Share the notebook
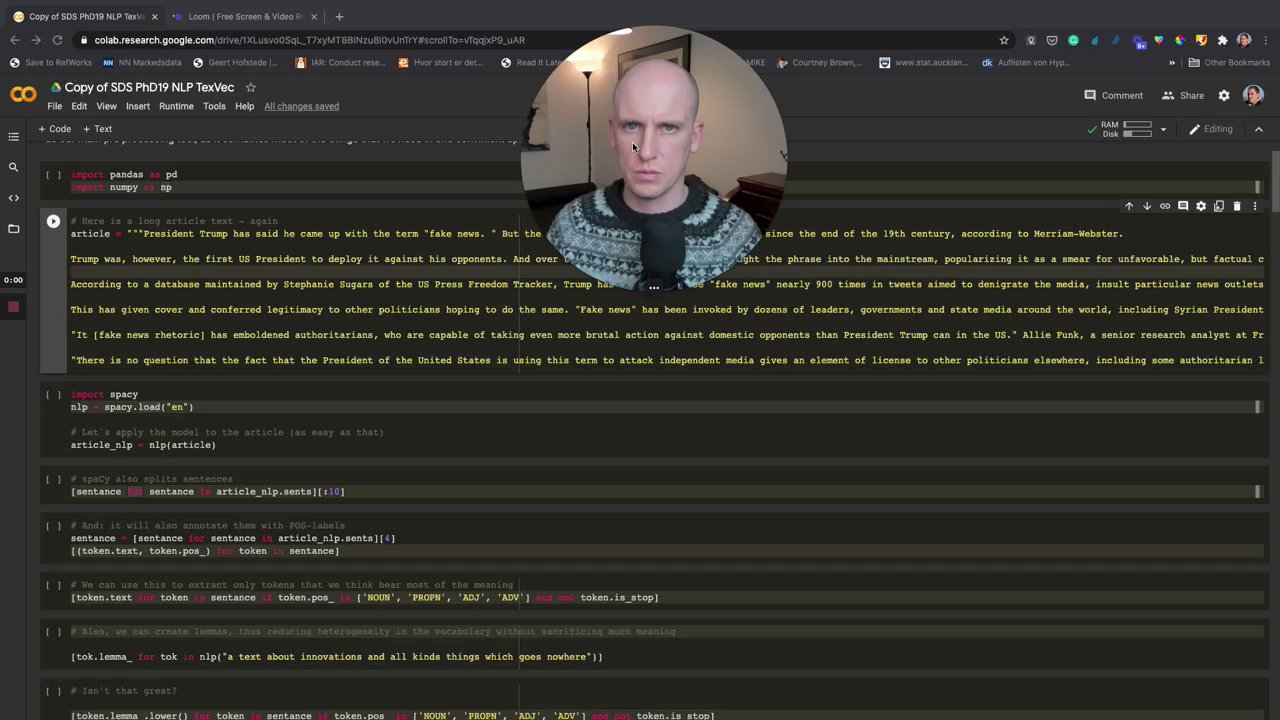Image resolution: width=1280 pixels, height=720 pixels. pos(1183,96)
